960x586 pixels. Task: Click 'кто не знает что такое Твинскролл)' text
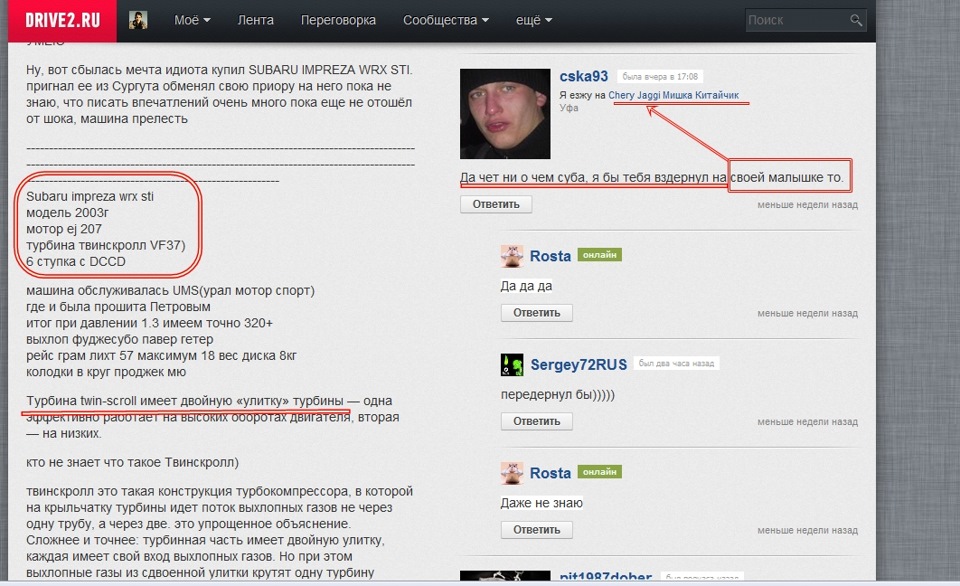(132, 462)
